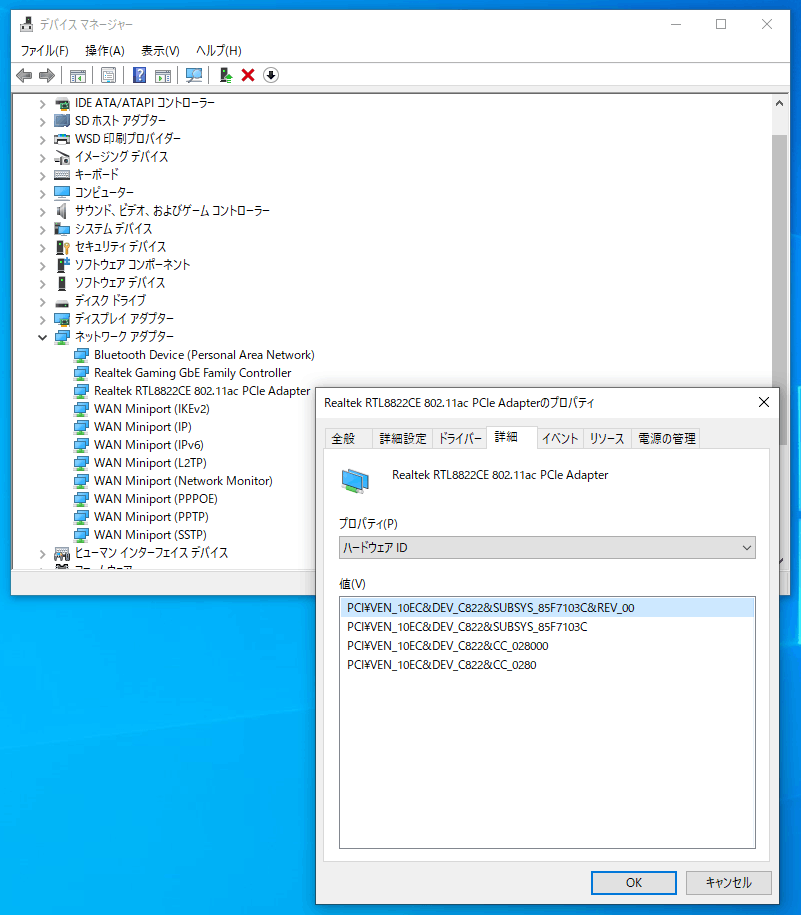Click the Properties toolbar icon

[108, 75]
